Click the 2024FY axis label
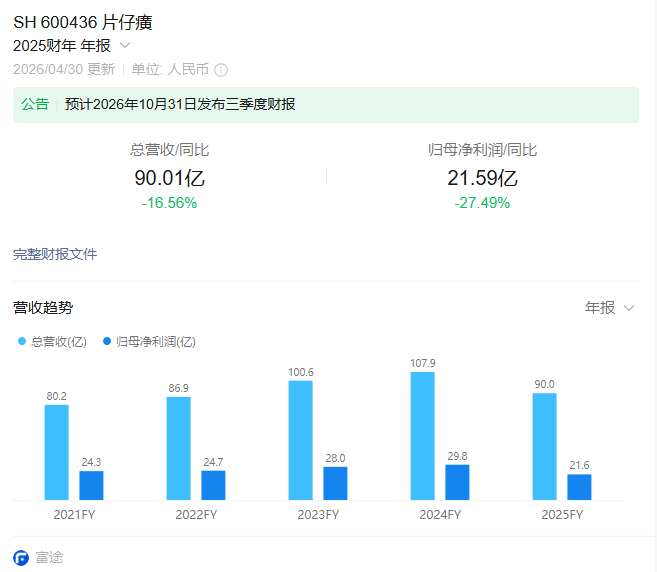Viewport: 657px width, 572px height. coord(440,514)
